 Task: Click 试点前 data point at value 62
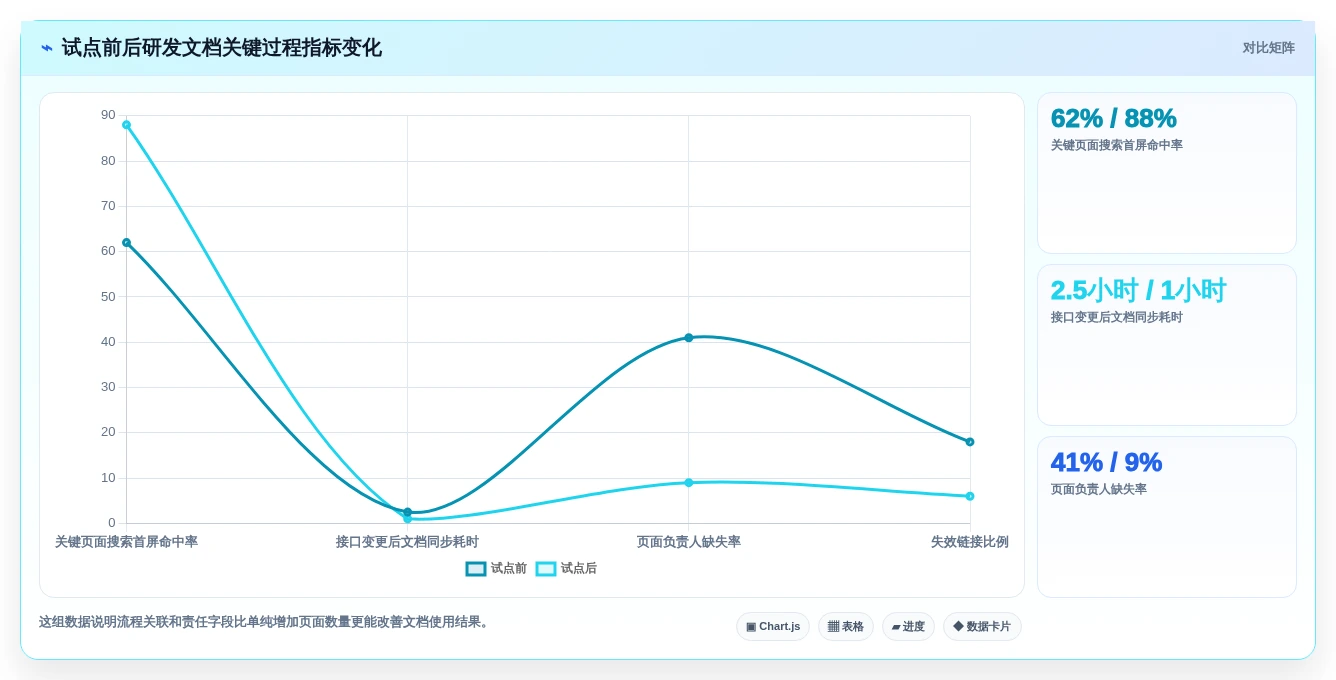tap(126, 242)
